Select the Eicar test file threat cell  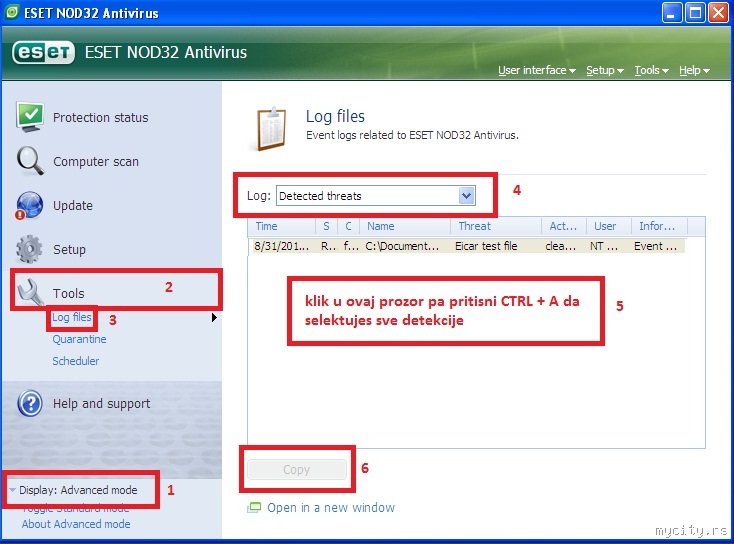(x=486, y=246)
